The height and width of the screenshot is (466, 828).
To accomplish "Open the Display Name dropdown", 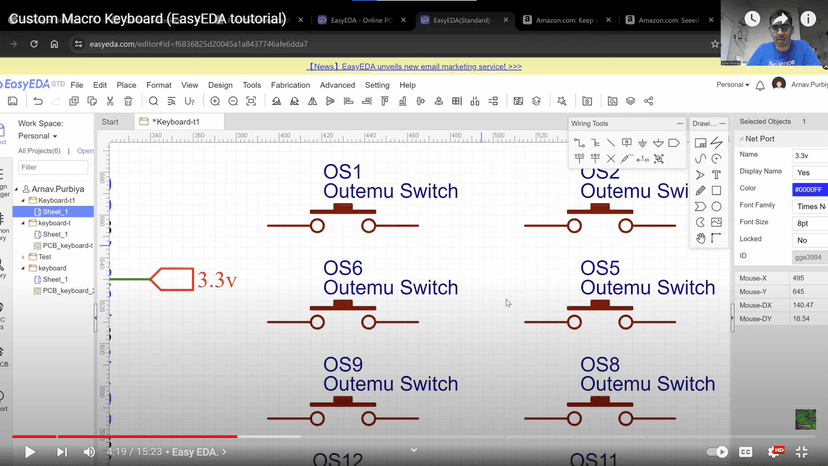I will tap(809, 172).
